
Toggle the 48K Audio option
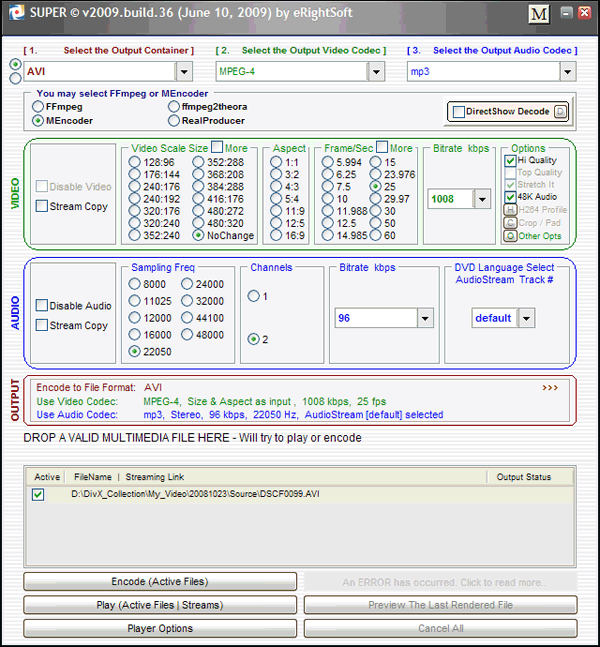click(x=510, y=197)
